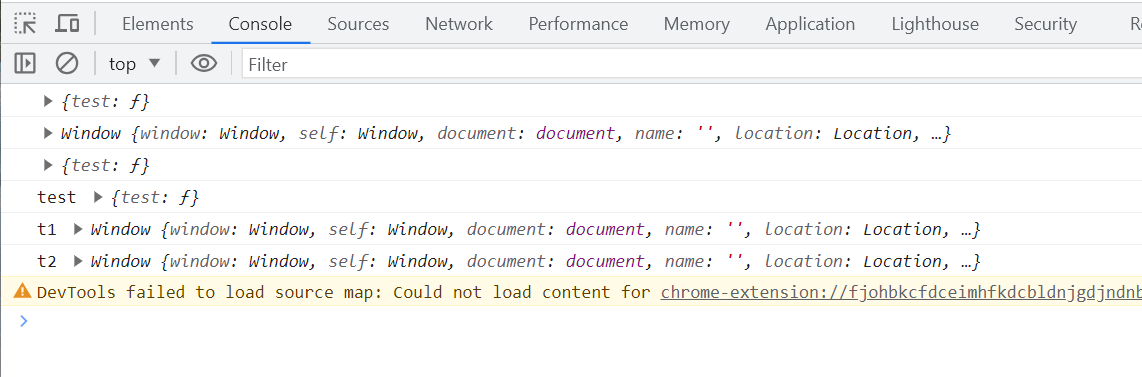Toggle the device toolbar icon
The height and width of the screenshot is (377, 1142).
point(67,24)
